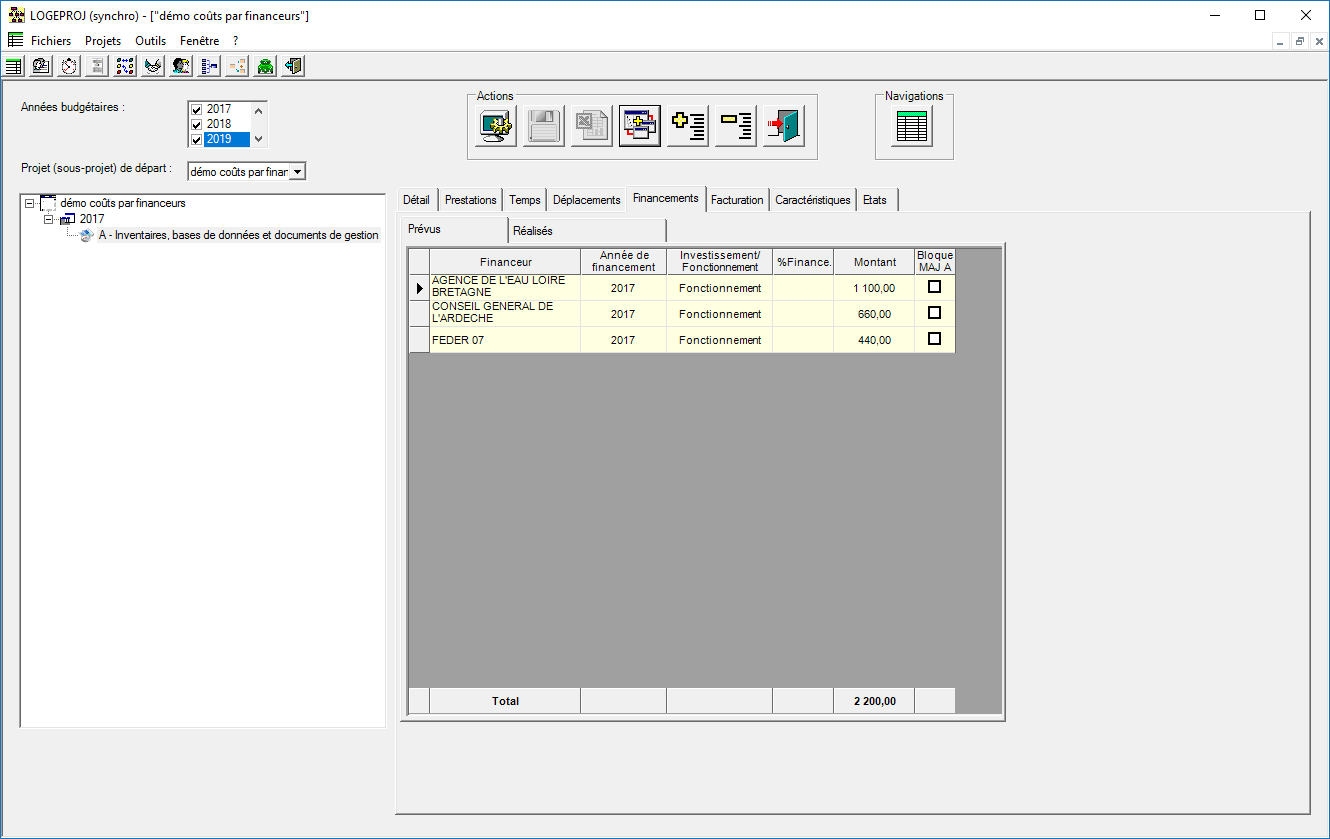Click the green-header table toolbar icon
Image resolution: width=1330 pixels, height=839 pixels.
coord(14,66)
